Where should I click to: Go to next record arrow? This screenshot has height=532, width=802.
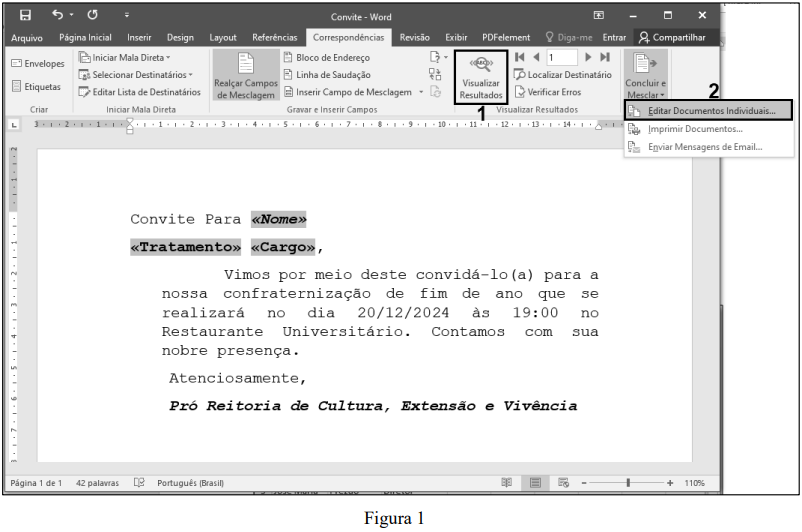click(589, 58)
